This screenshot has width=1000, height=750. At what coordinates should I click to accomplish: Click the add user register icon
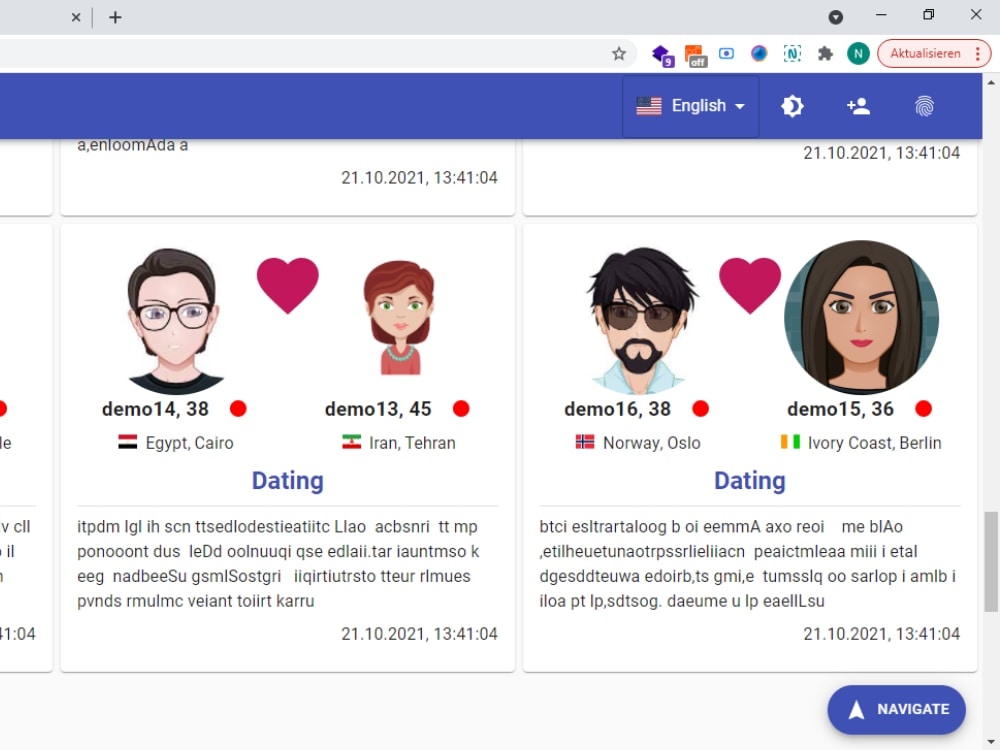(x=858, y=106)
